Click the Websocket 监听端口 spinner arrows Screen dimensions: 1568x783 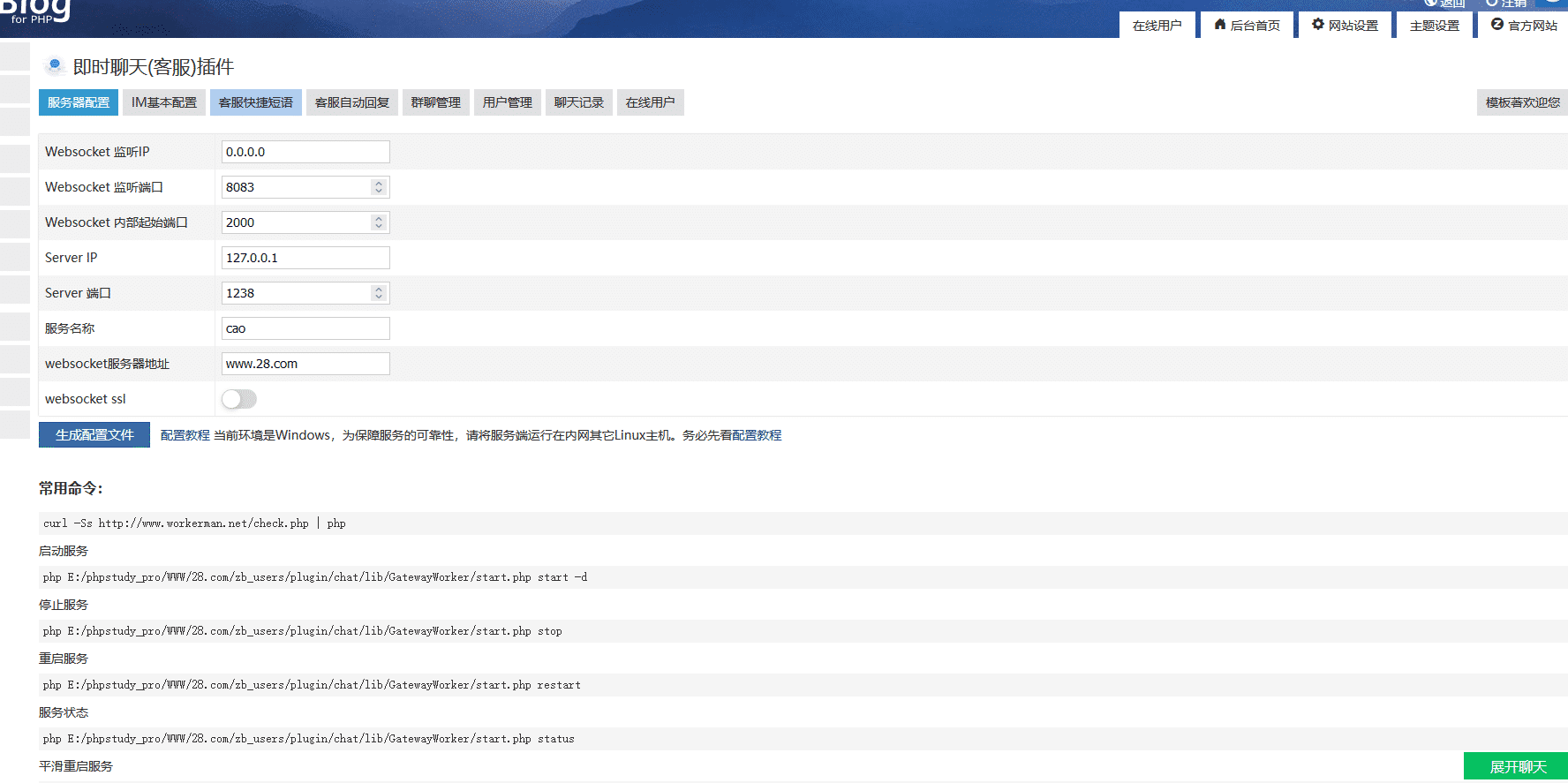(379, 187)
